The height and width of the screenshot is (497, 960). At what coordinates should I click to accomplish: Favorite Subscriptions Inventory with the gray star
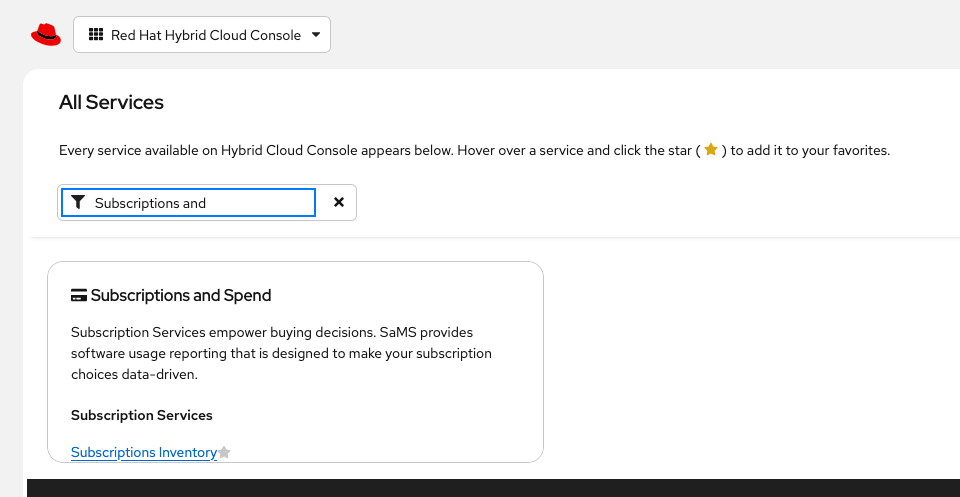[x=225, y=453]
